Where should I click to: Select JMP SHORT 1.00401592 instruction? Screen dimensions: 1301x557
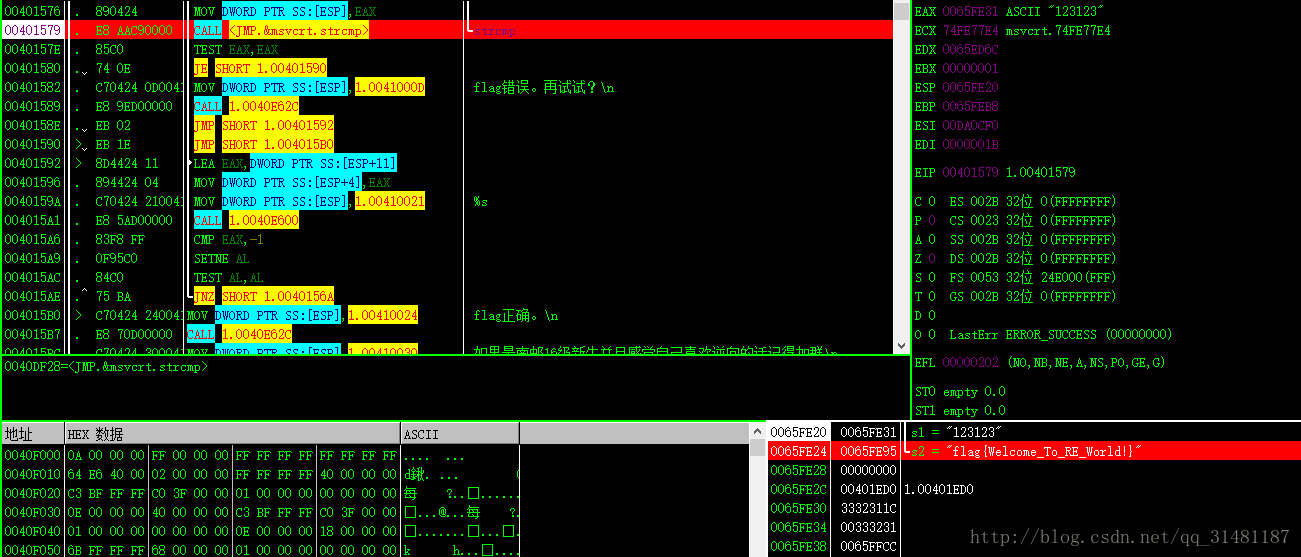tap(263, 126)
